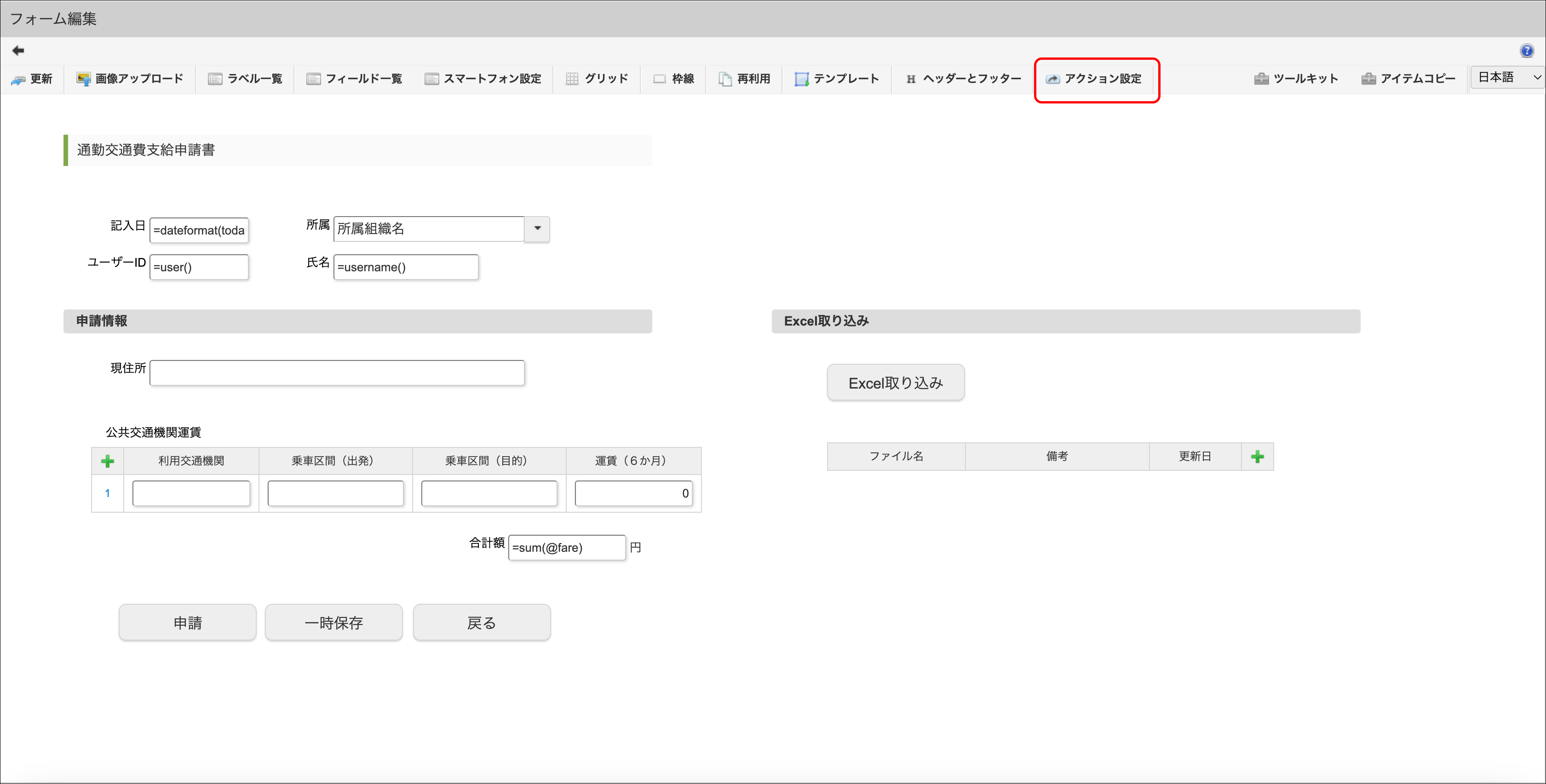Open スマートフォン設定 settings
Viewport: 1546px width, 784px height.
(483, 79)
